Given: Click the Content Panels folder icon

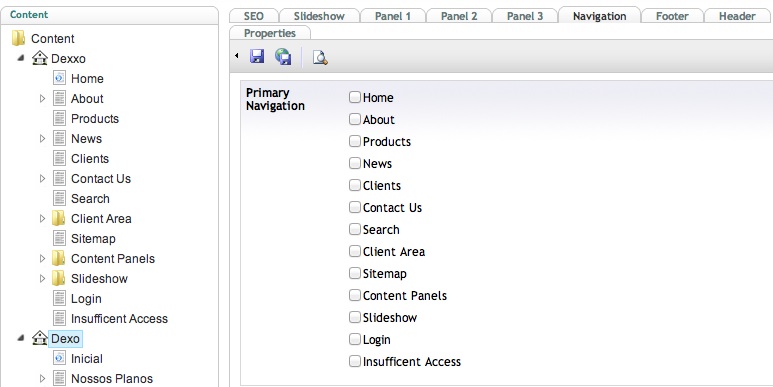Looking at the screenshot, I should tap(59, 258).
